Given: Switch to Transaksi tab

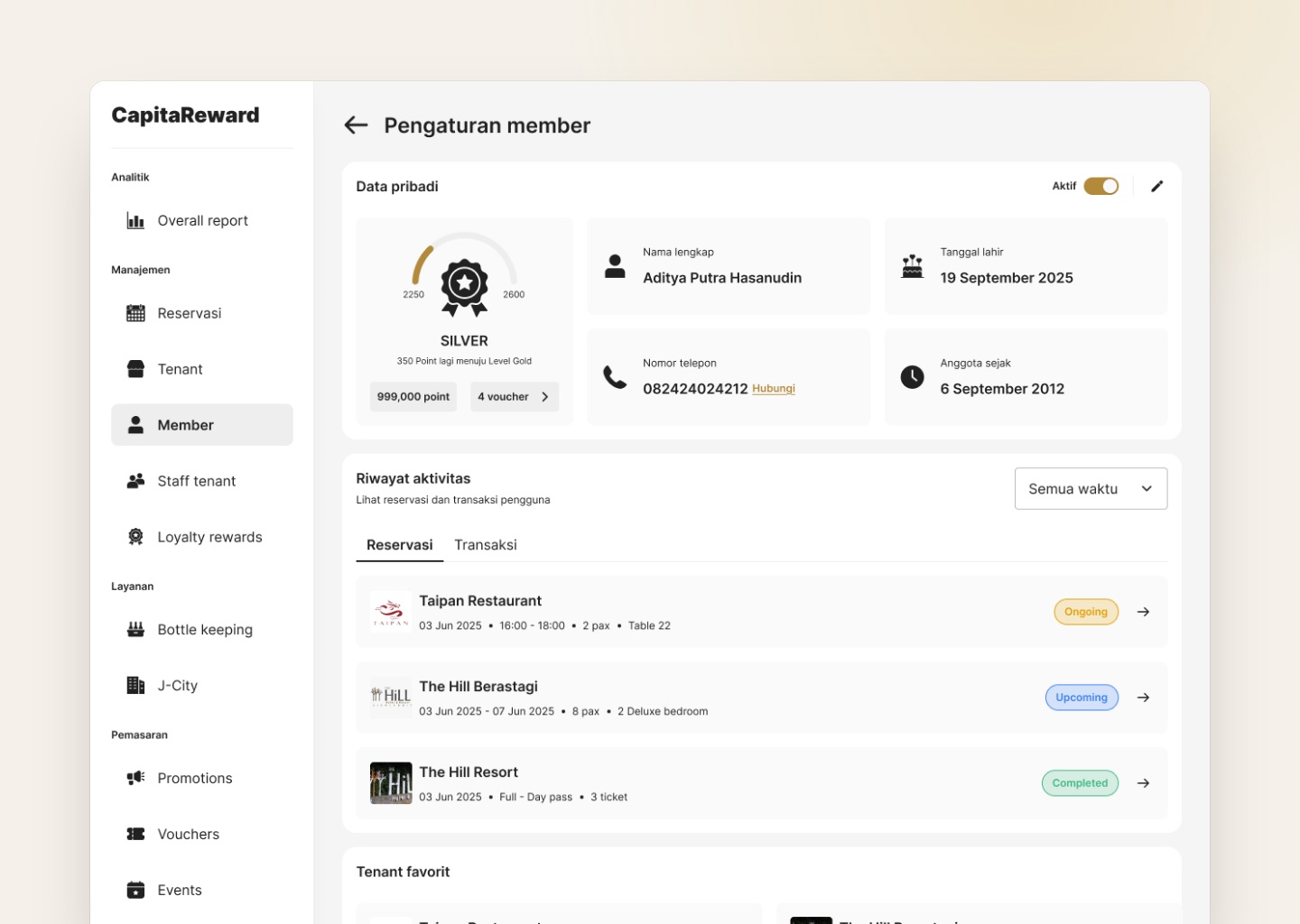Looking at the screenshot, I should point(486,545).
